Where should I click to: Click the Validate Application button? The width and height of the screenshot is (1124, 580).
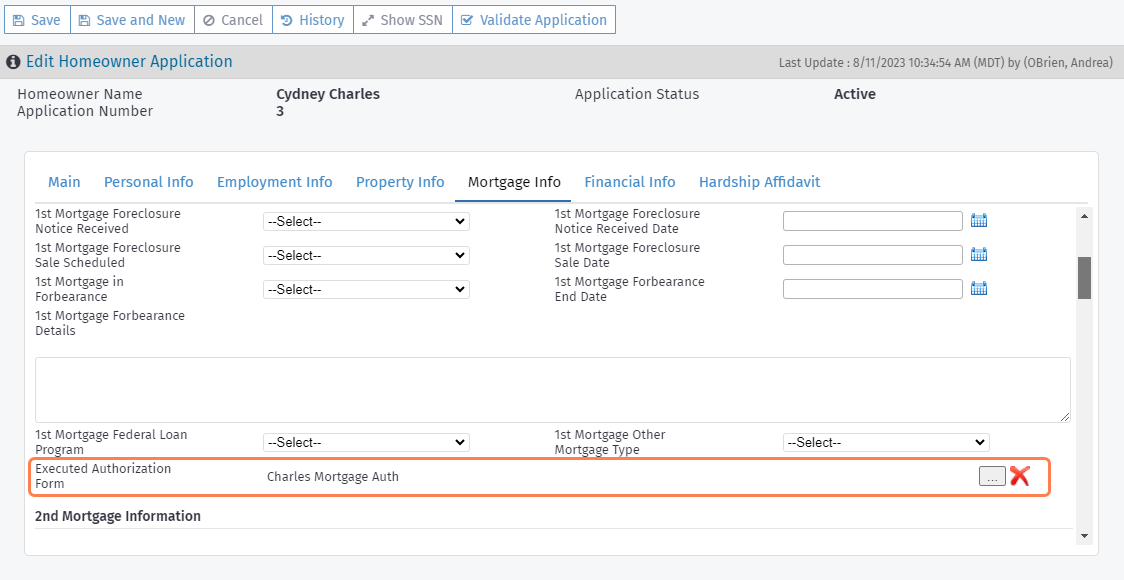[x=533, y=19]
